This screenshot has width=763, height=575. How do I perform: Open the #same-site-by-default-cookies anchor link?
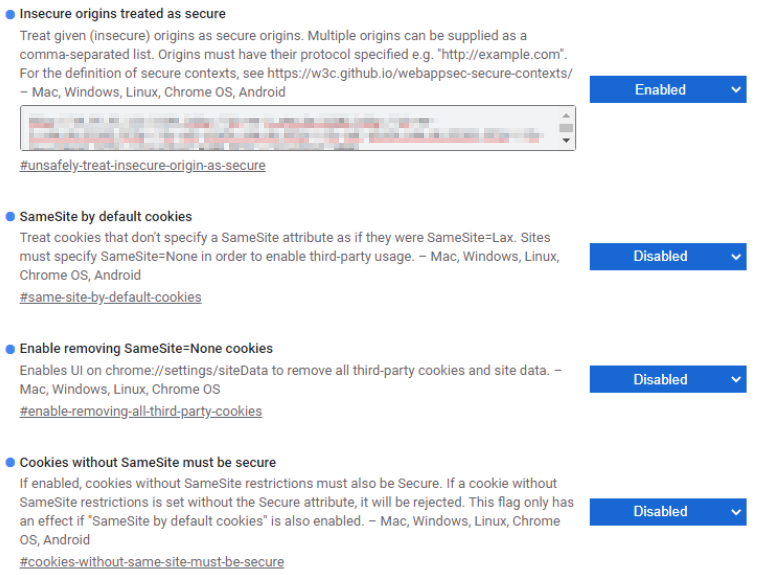click(110, 297)
